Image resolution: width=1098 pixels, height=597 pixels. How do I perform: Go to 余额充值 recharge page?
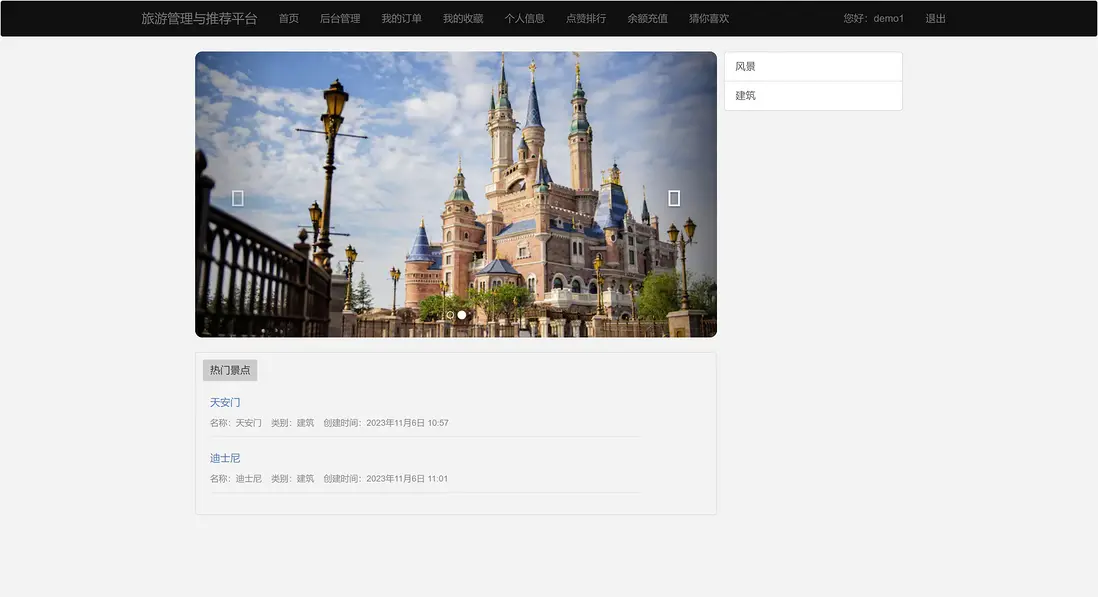coord(647,18)
